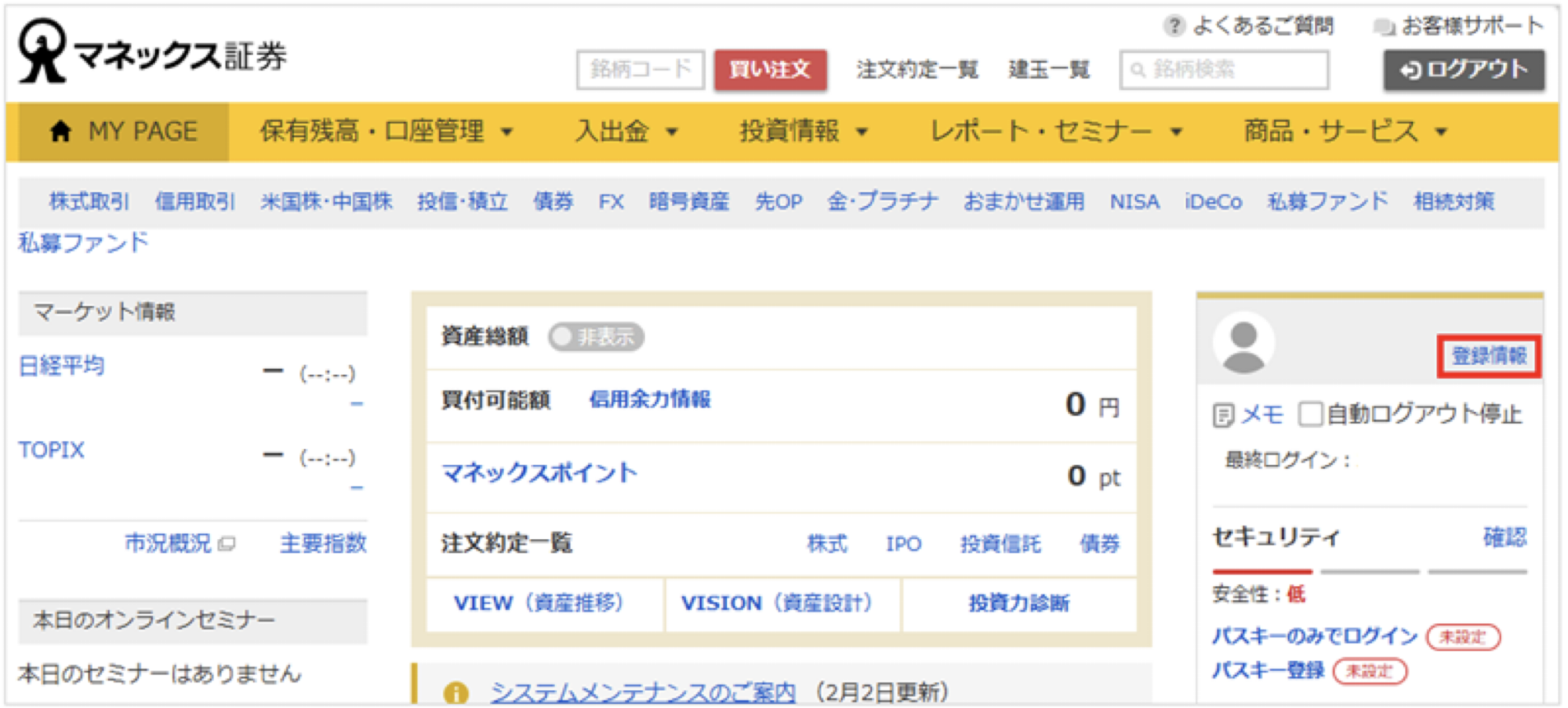Click the MY PAGE home icon
This screenshot has height=708, width=1568.
[60, 132]
